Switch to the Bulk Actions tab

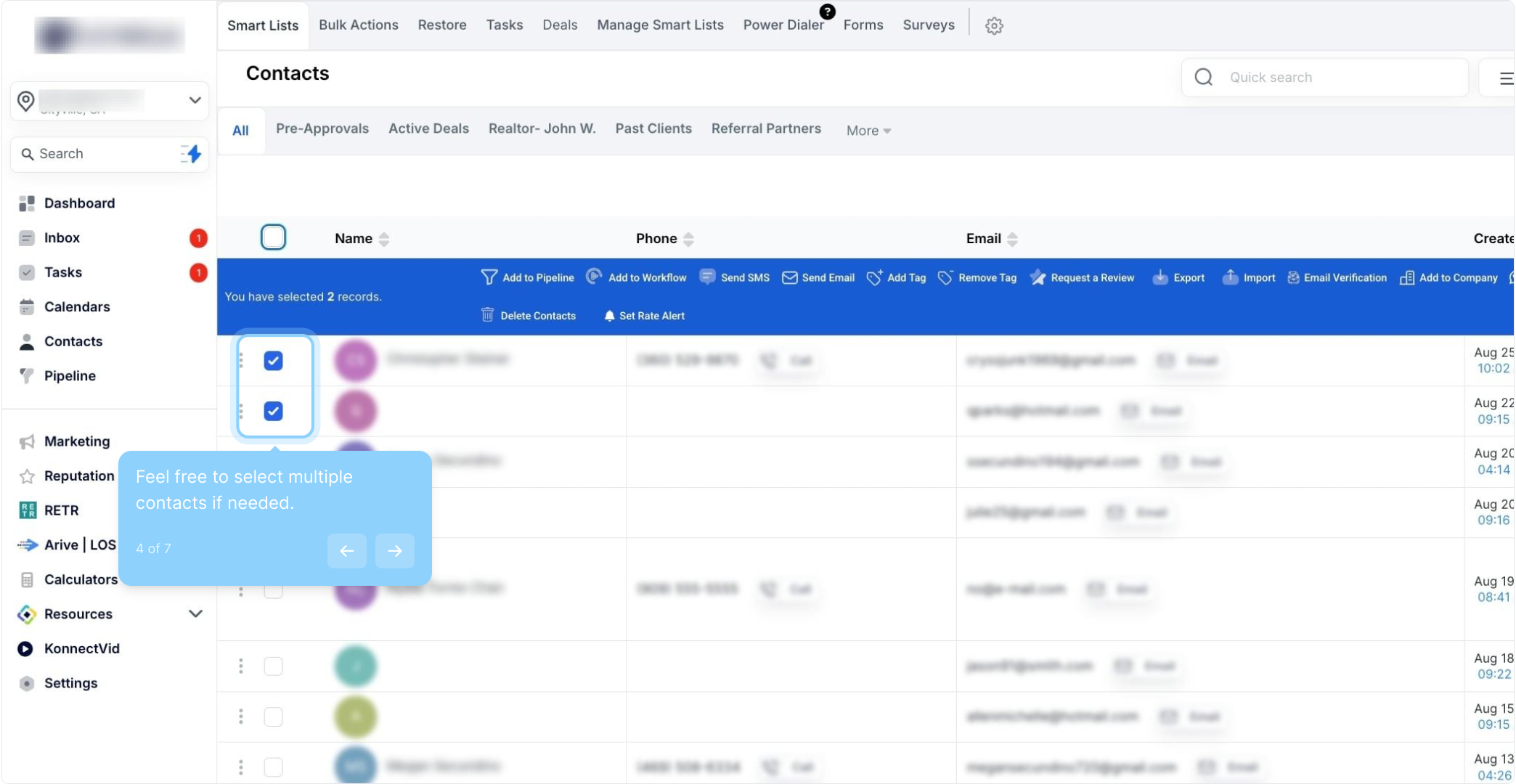coord(358,25)
